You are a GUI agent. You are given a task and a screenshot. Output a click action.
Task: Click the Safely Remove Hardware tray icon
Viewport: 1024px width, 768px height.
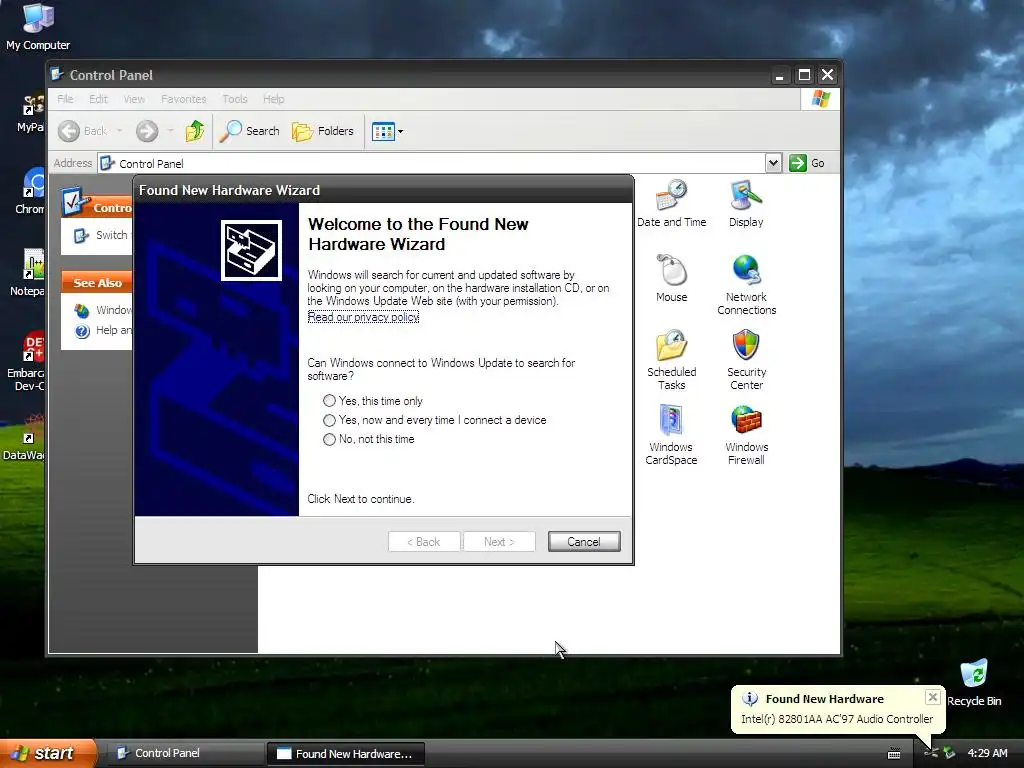(950, 753)
